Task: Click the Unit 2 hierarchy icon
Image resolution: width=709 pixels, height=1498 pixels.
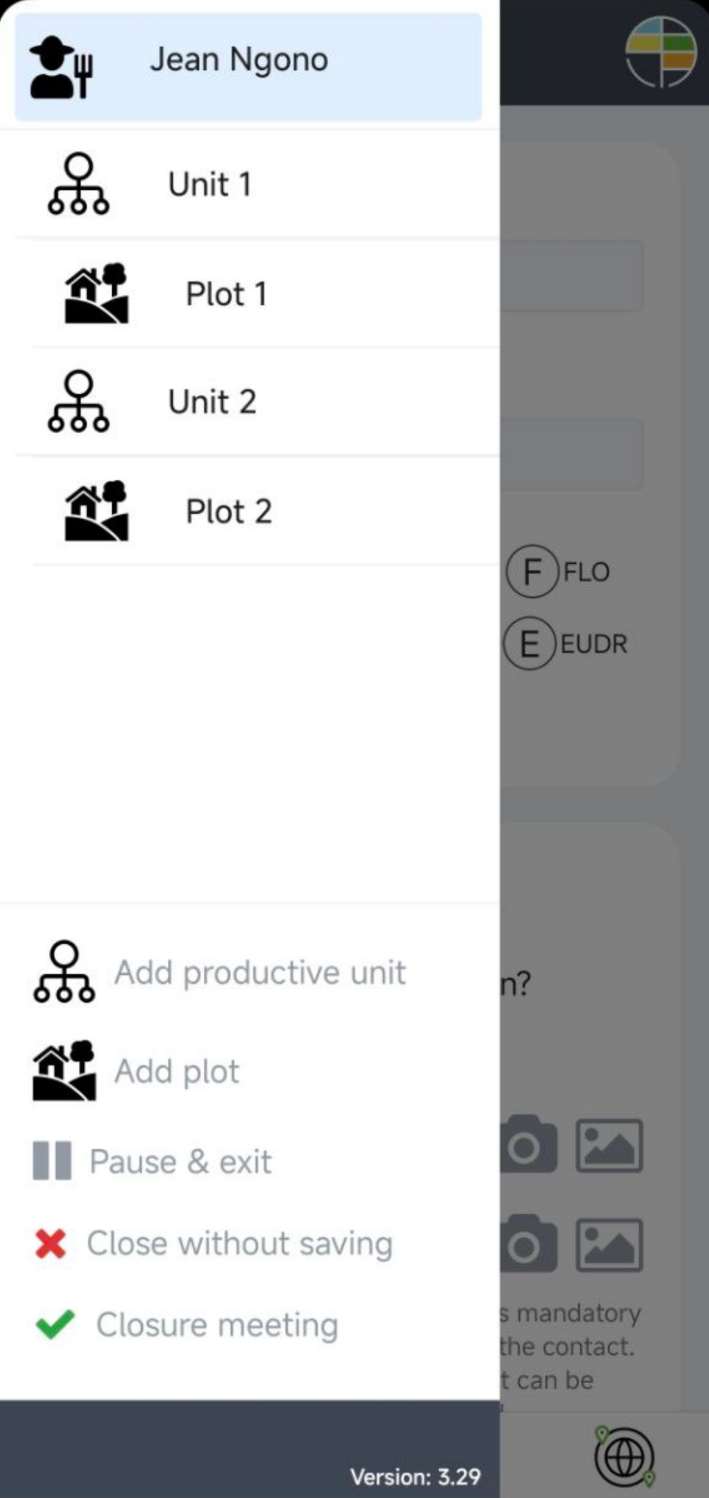Action: [78, 402]
